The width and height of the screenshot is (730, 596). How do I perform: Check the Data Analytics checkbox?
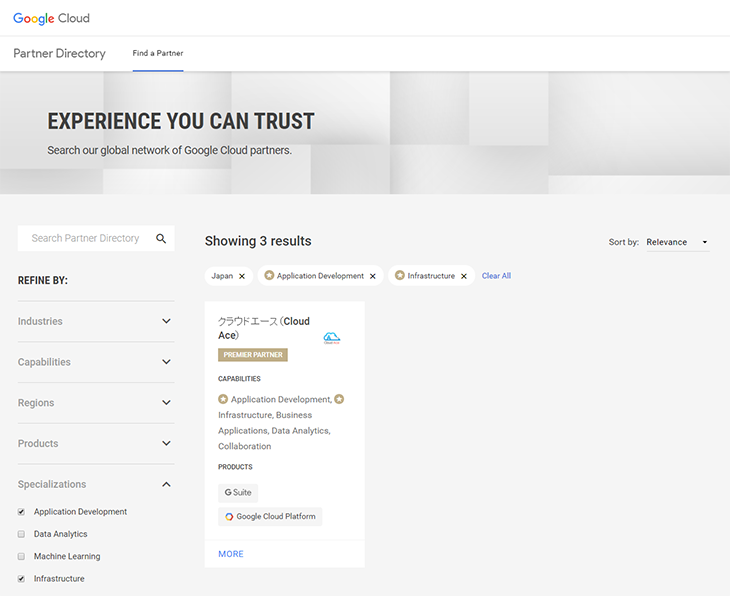[21, 534]
